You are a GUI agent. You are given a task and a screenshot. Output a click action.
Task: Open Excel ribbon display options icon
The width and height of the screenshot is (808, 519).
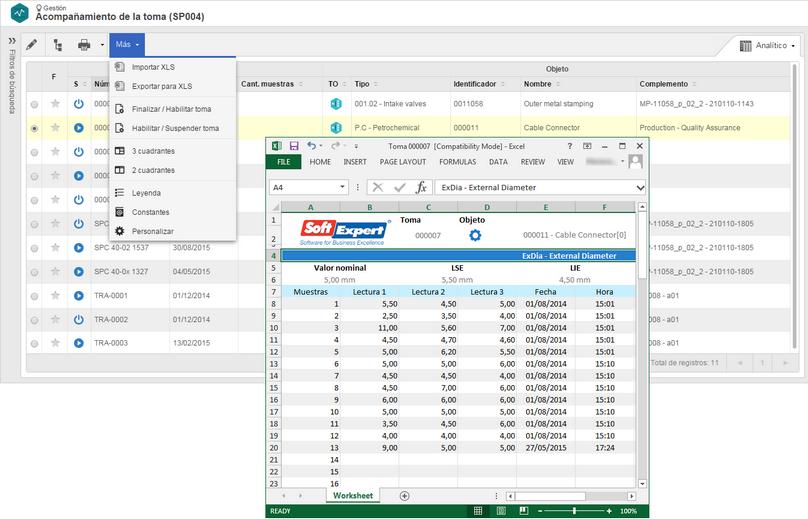click(x=587, y=146)
